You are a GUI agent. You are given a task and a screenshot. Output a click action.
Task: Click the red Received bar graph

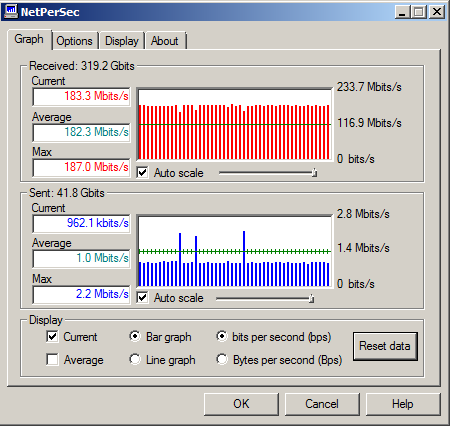[x=235, y=125]
